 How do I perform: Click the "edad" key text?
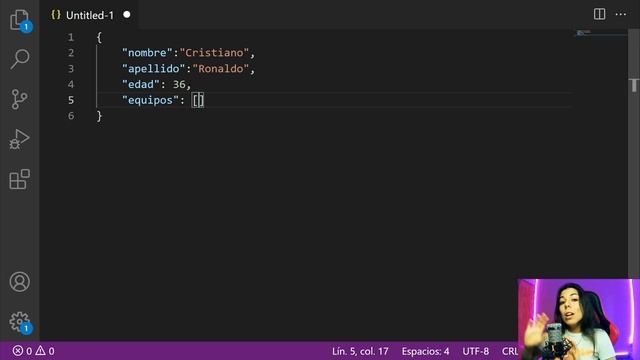pos(141,84)
